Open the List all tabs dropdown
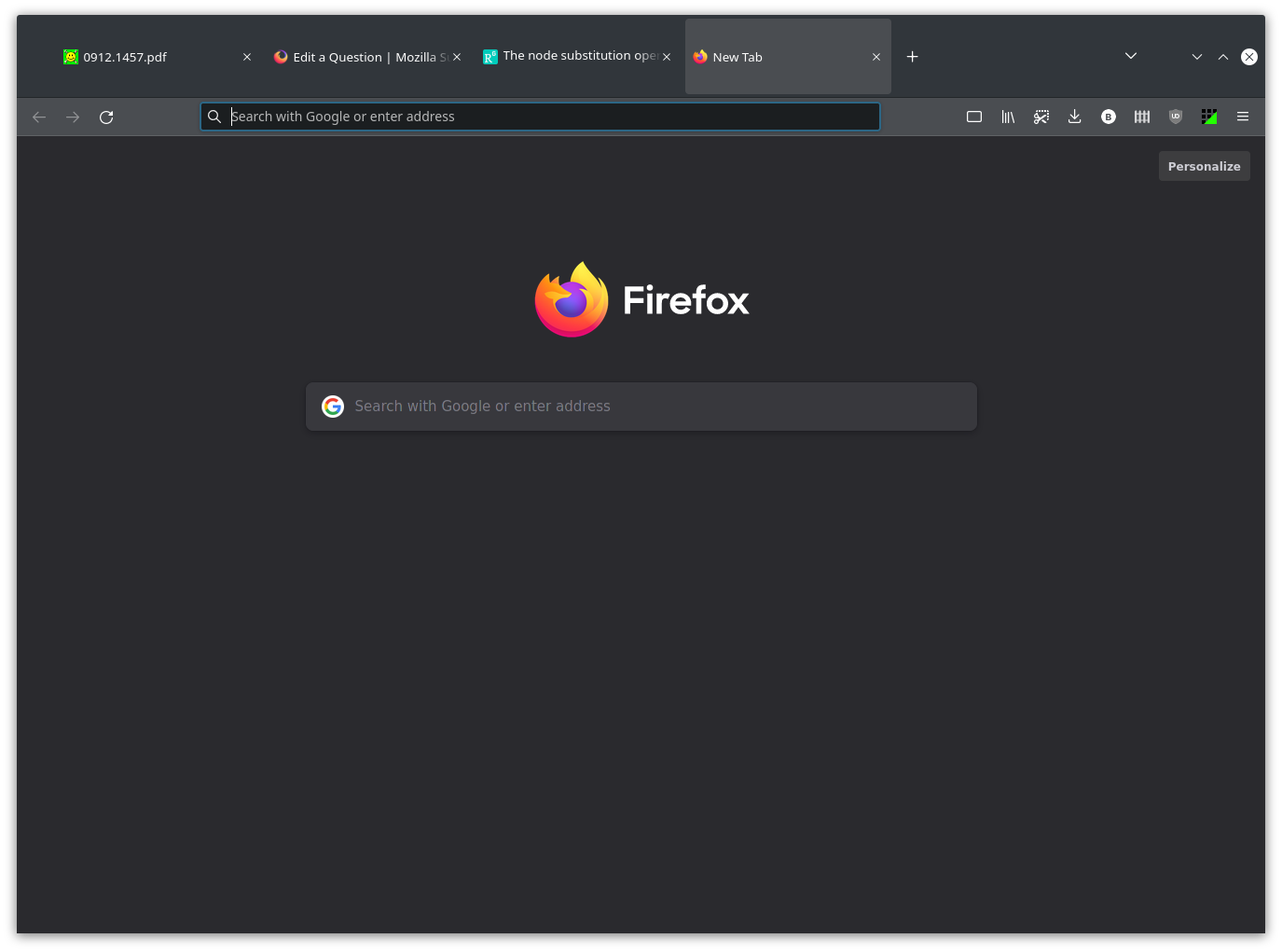The width and height of the screenshot is (1282, 952). coord(1131,56)
